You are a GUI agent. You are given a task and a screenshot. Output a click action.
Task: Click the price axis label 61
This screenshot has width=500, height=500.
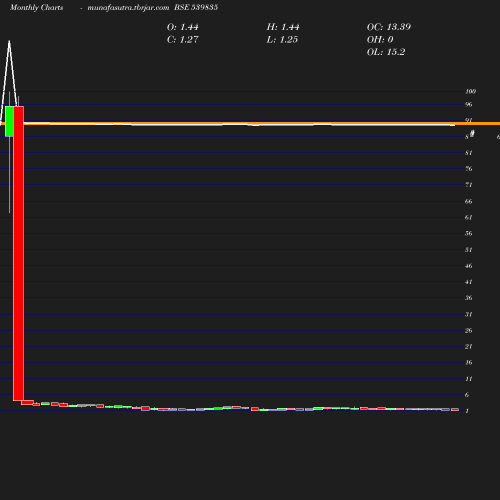pos(469,217)
